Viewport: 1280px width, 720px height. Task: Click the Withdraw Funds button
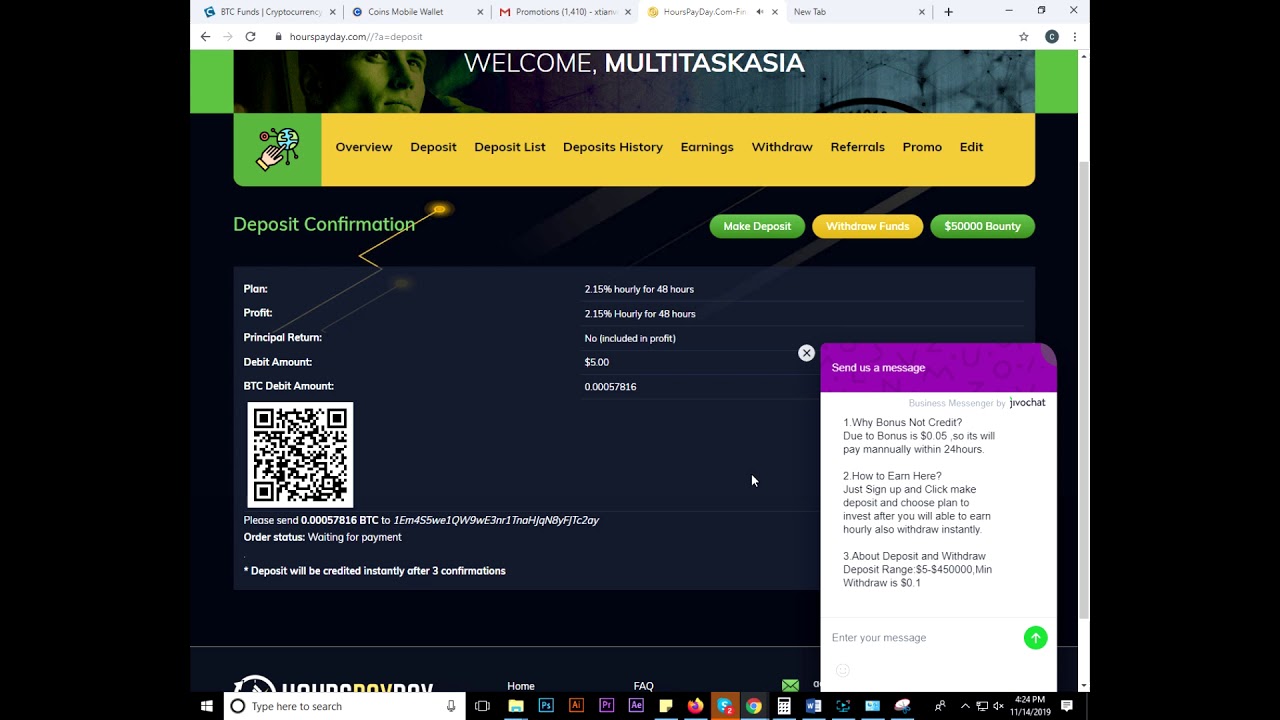(867, 226)
